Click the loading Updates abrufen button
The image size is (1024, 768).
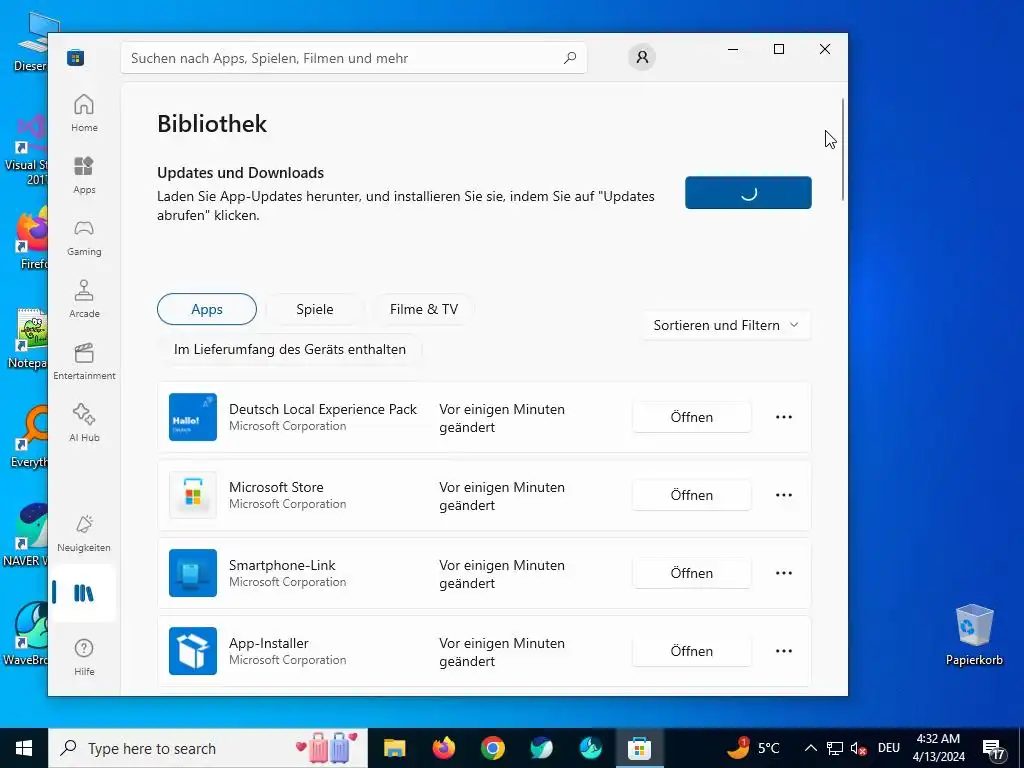pyautogui.click(x=748, y=193)
